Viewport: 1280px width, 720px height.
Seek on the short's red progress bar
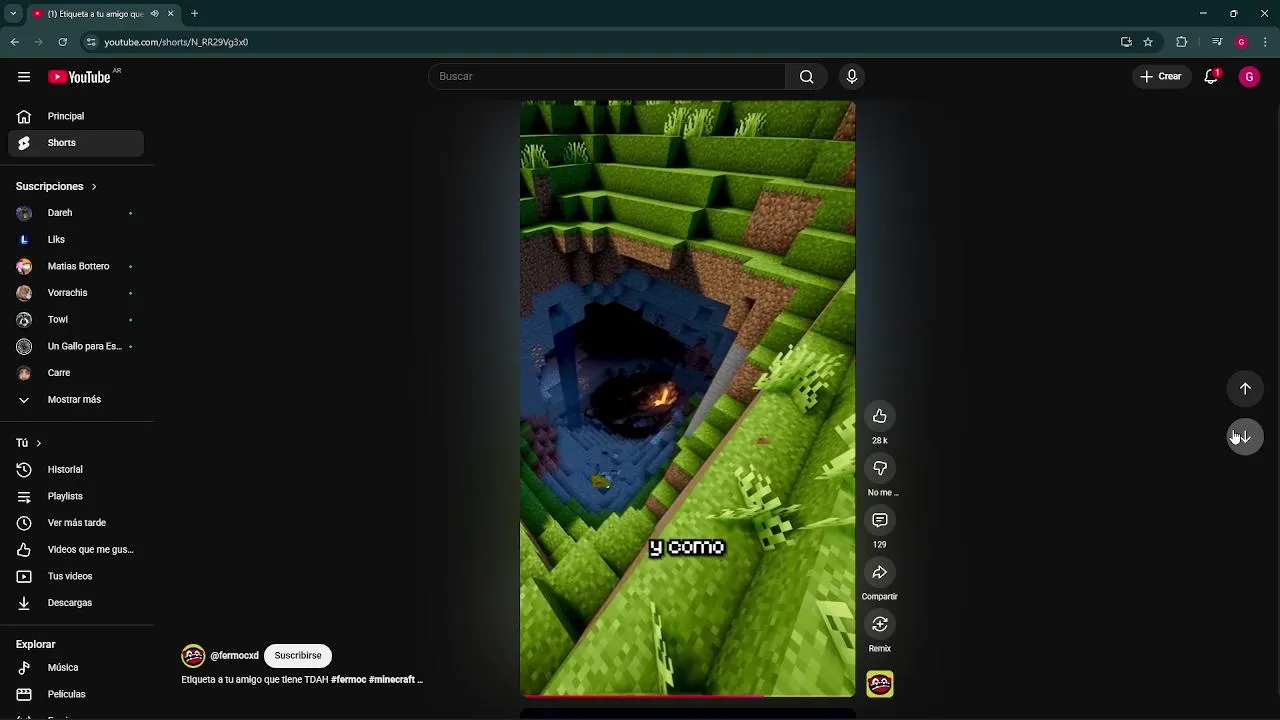pos(688,695)
